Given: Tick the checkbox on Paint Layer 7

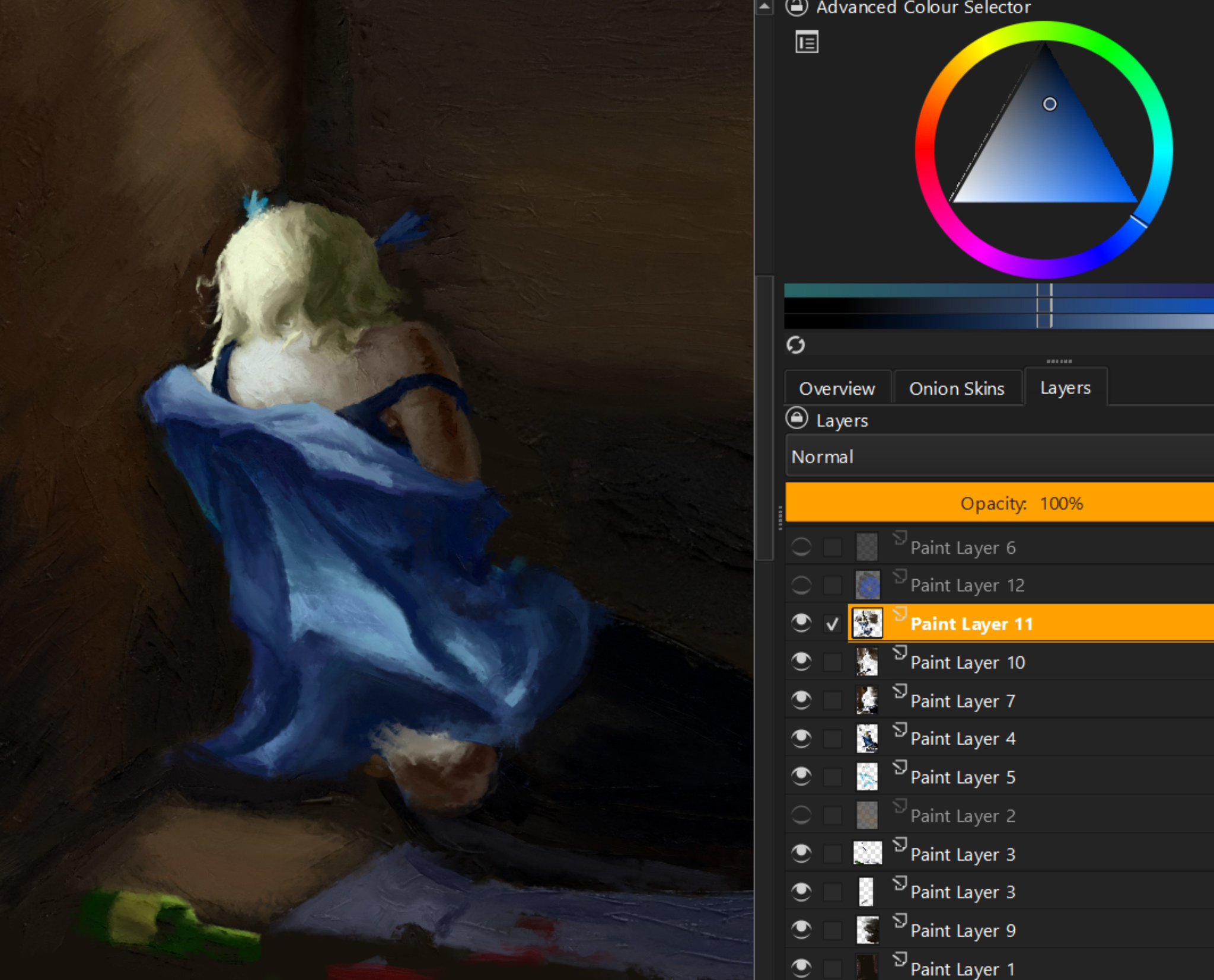Looking at the screenshot, I should tap(833, 700).
